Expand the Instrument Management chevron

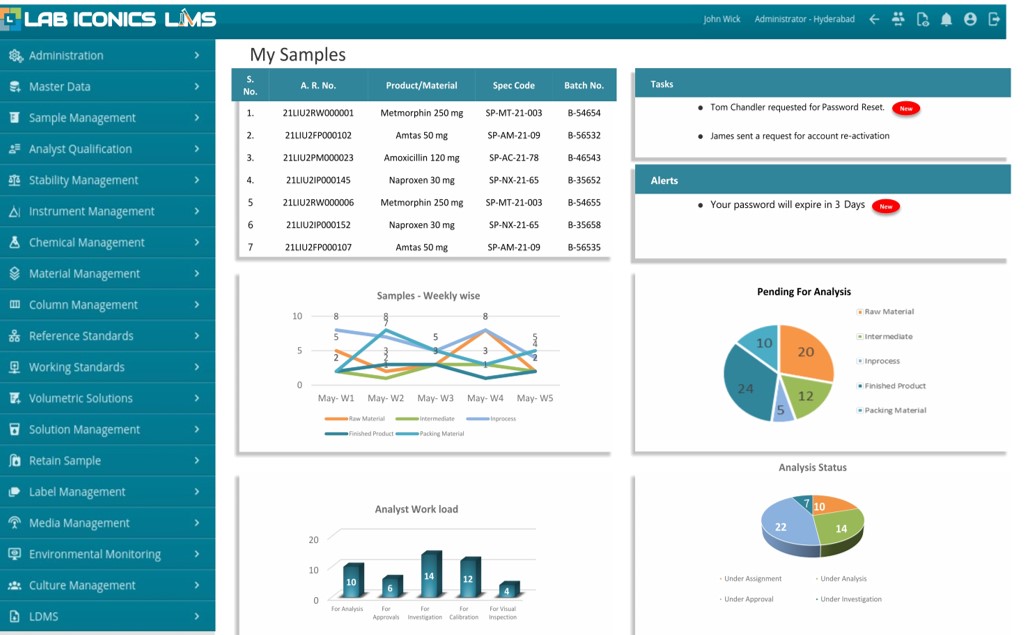click(197, 212)
